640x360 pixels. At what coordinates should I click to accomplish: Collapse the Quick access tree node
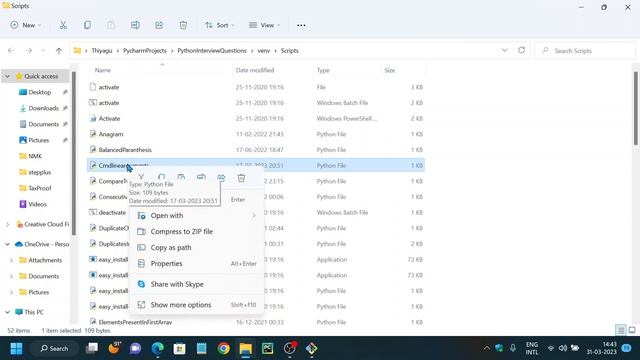7,76
